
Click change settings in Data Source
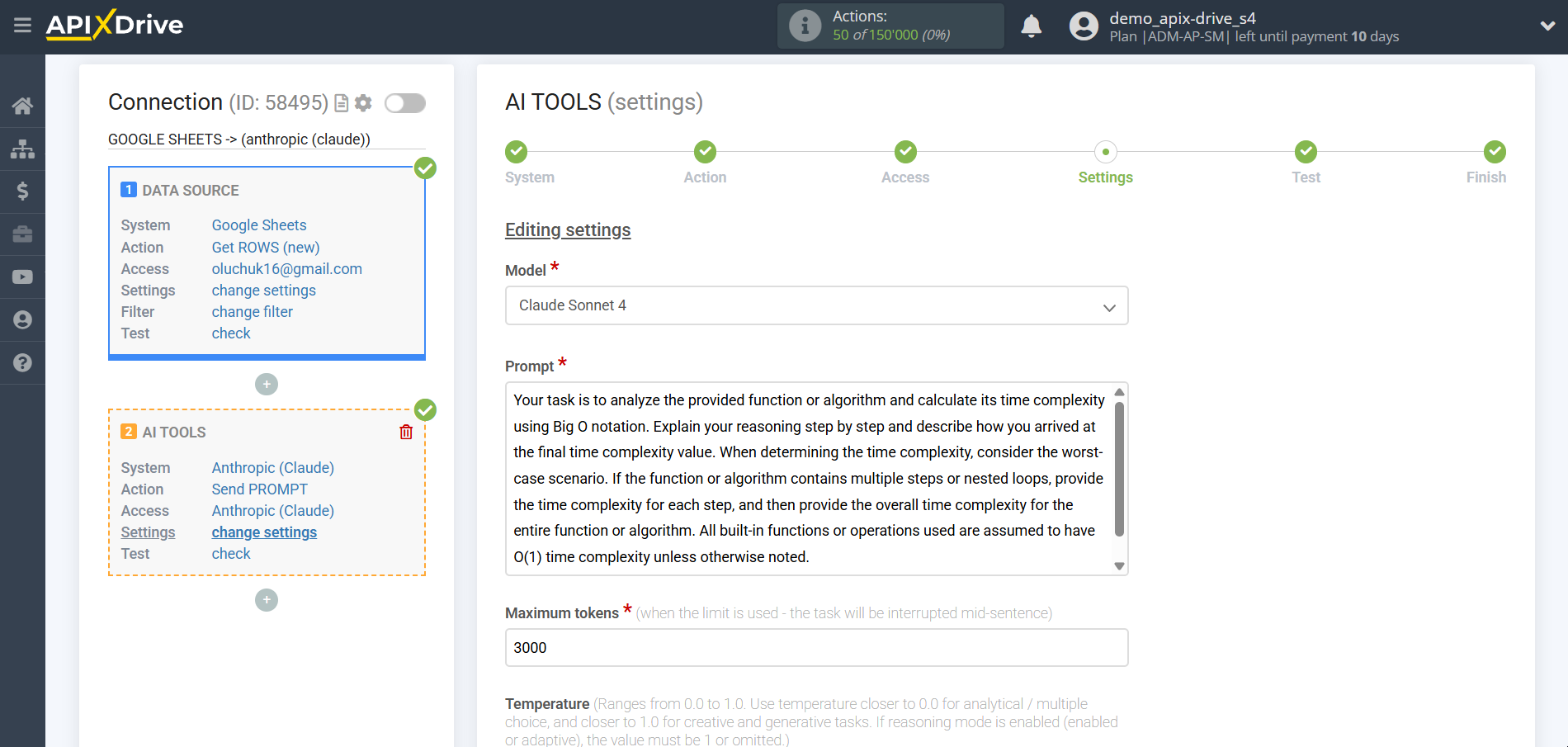pyautogui.click(x=264, y=291)
